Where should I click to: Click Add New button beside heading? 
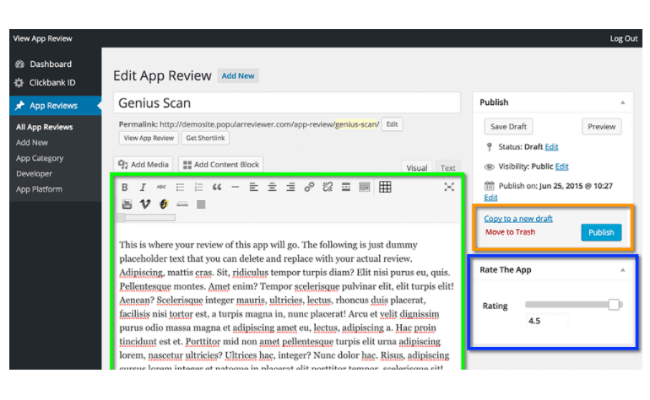(x=238, y=76)
